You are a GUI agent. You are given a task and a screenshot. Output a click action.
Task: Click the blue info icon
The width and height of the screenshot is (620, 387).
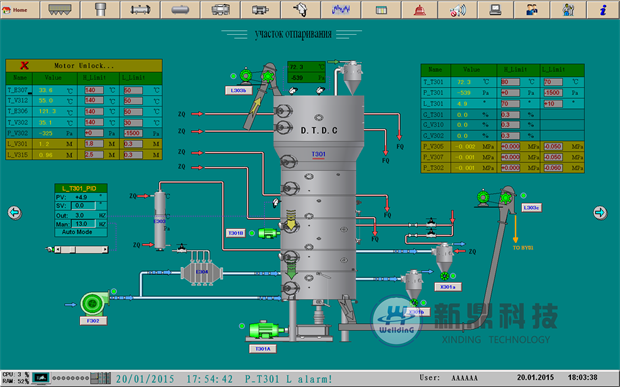point(603,9)
